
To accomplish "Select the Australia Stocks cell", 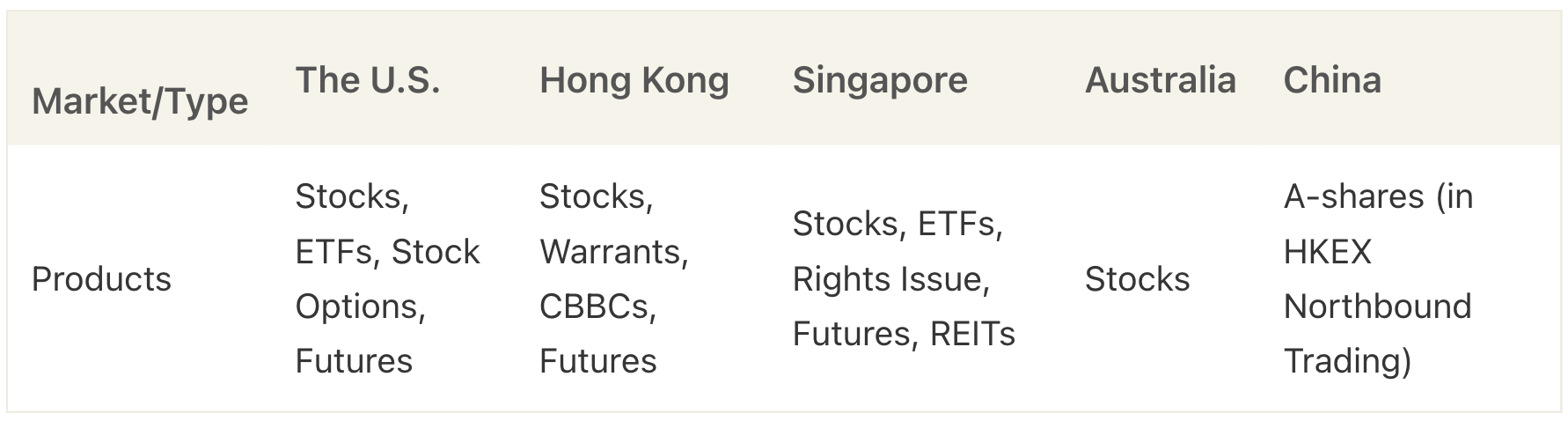I will tap(1137, 279).
